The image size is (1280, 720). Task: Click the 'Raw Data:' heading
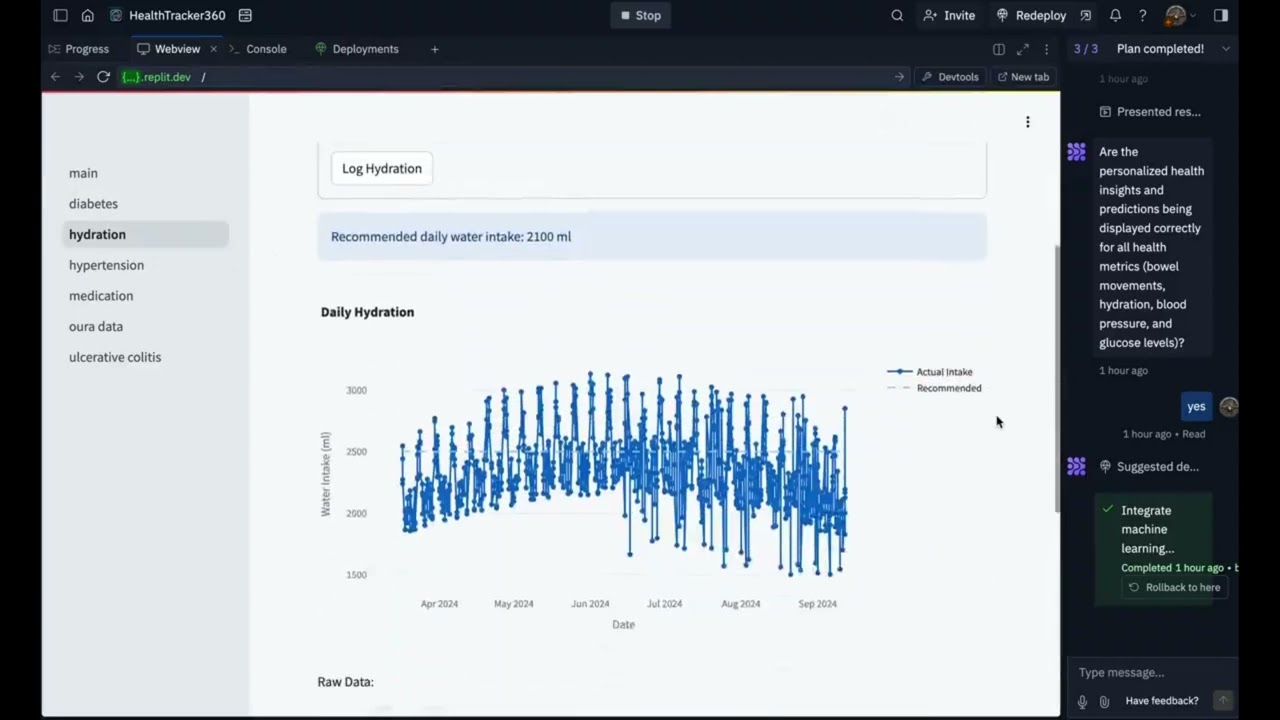pos(345,682)
